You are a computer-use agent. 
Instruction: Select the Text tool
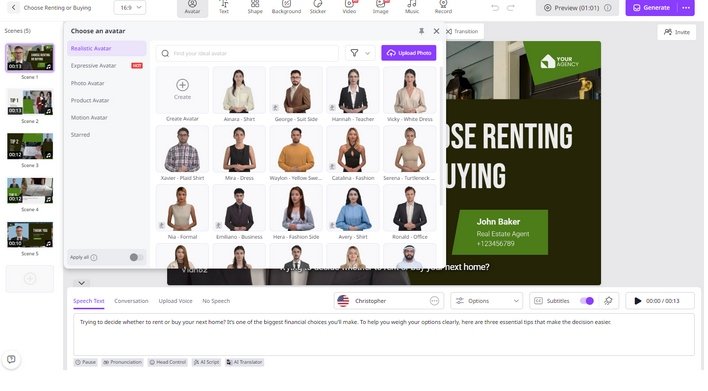point(224,7)
